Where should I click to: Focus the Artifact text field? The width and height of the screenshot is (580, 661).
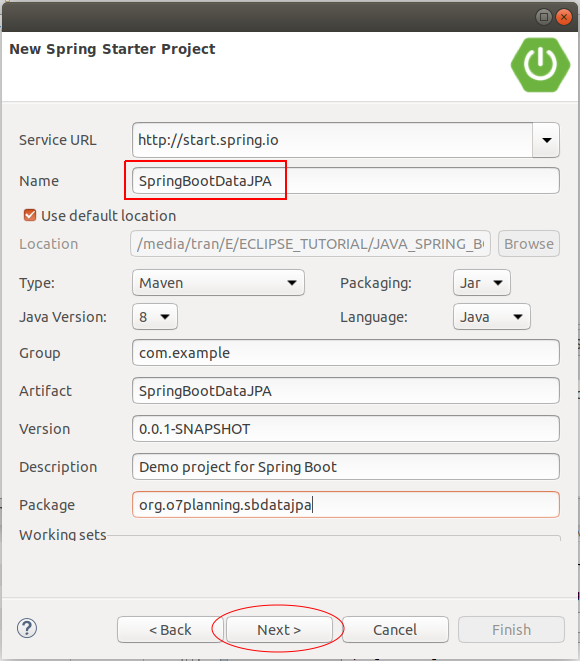coord(346,391)
